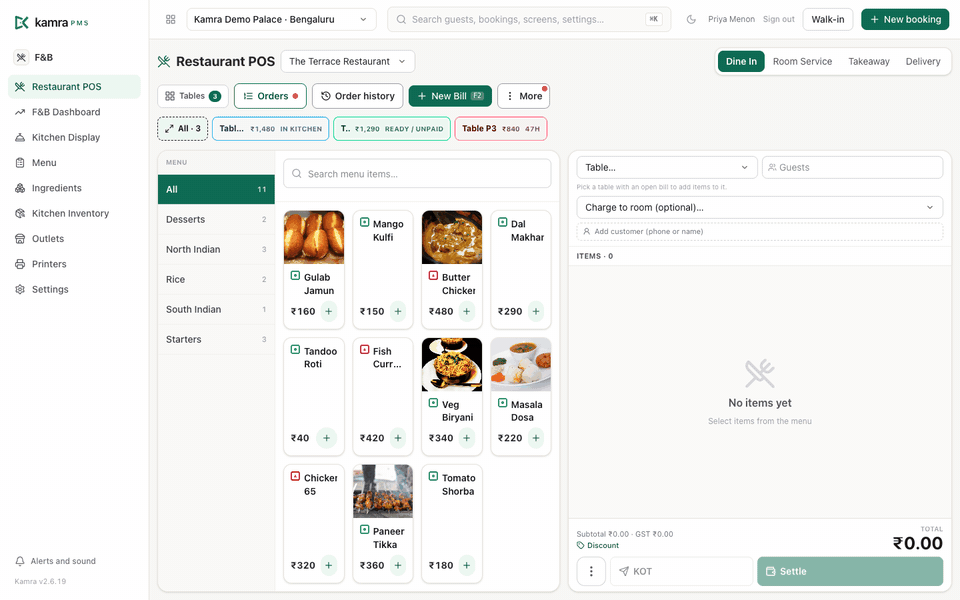Add Tomato Shorba with plus icon
This screenshot has width=960, height=600.
[x=467, y=566]
